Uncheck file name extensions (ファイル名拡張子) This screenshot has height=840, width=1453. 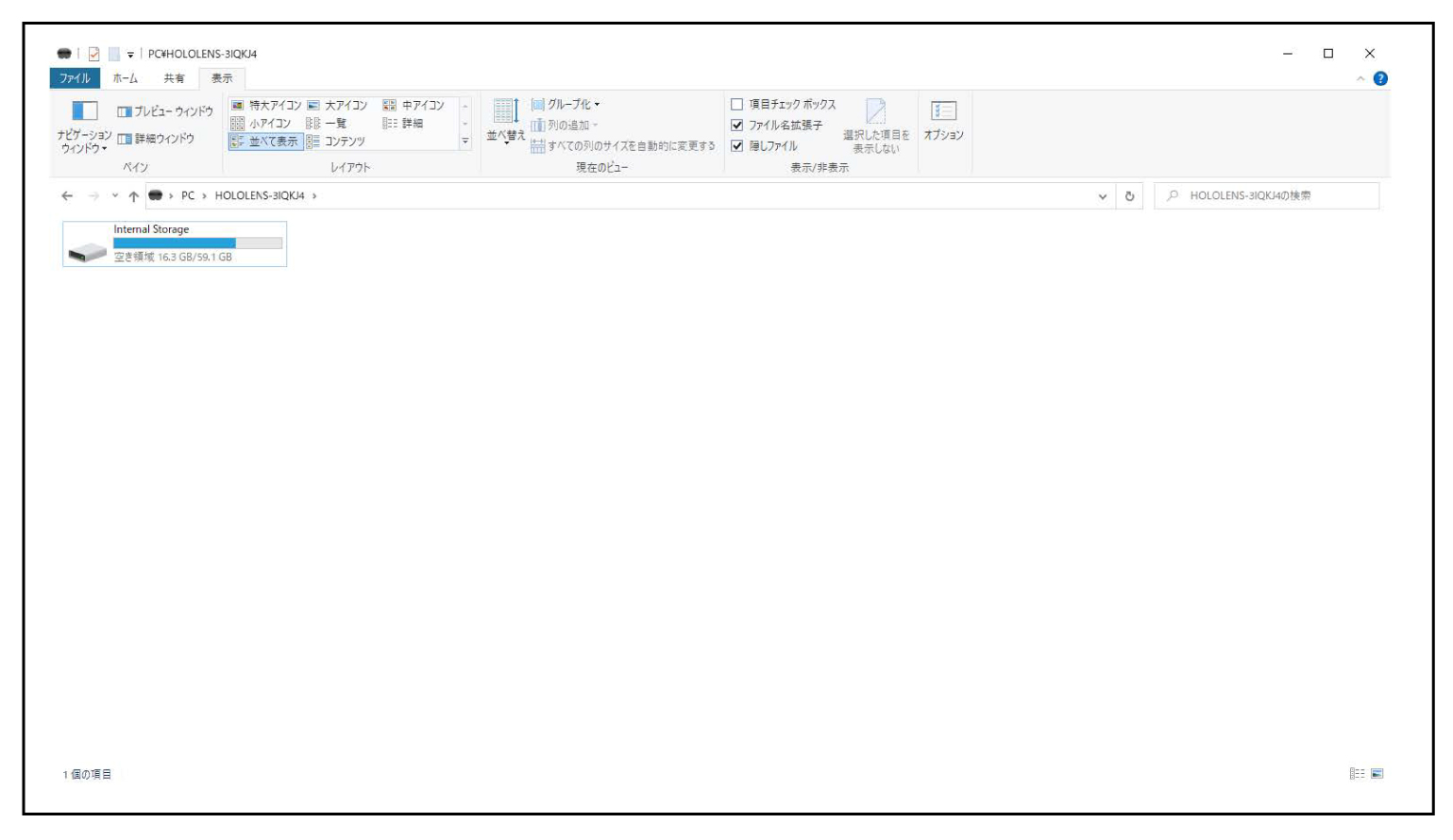click(x=737, y=126)
